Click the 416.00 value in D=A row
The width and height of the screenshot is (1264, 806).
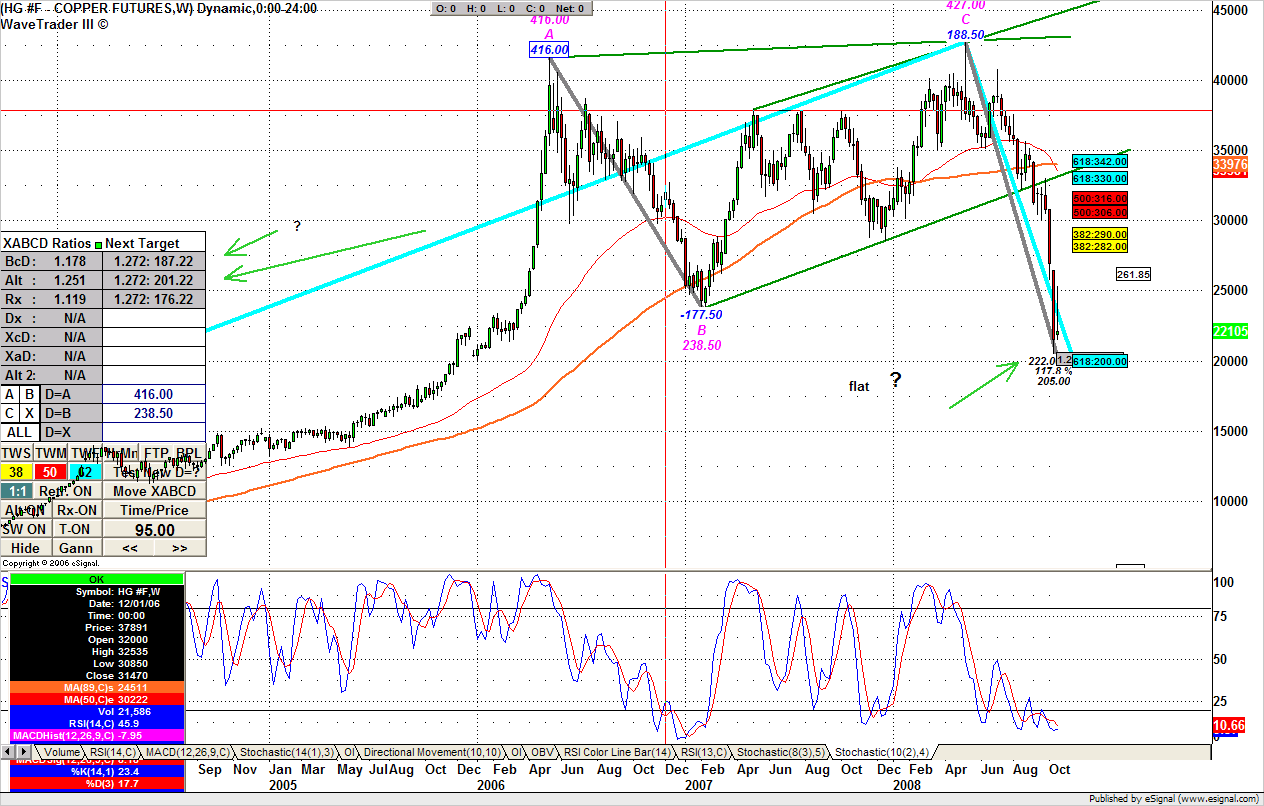(154, 395)
